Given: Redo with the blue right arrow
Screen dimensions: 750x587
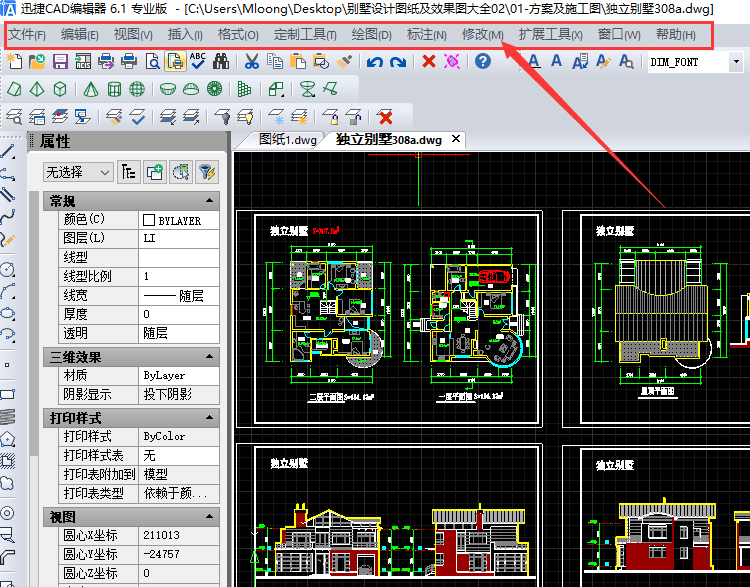Looking at the screenshot, I should tap(398, 62).
